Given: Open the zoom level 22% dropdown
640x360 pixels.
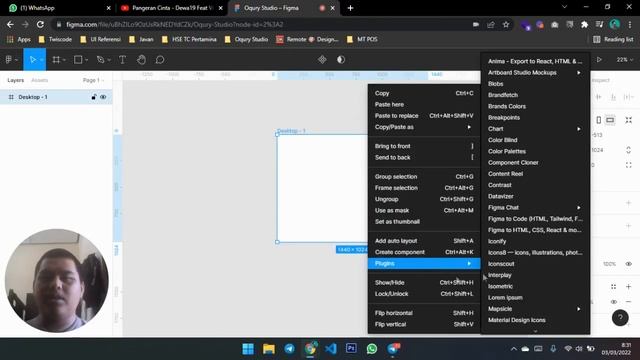Looking at the screenshot, I should tap(624, 60).
